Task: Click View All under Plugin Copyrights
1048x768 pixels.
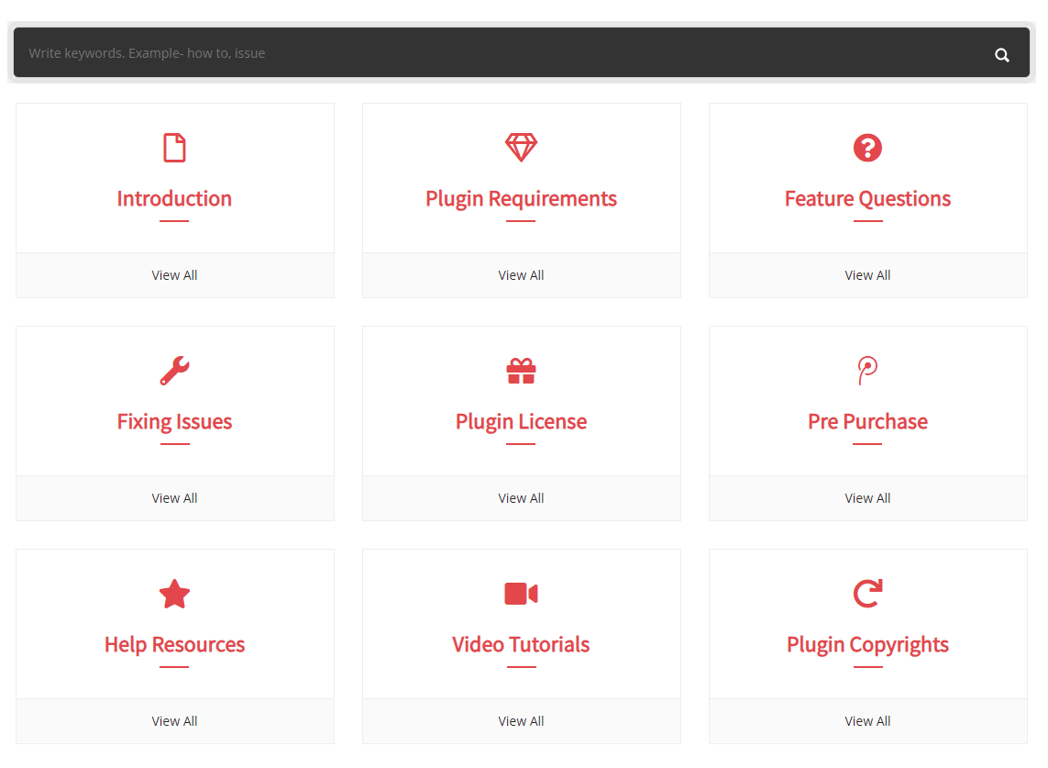Action: point(867,720)
